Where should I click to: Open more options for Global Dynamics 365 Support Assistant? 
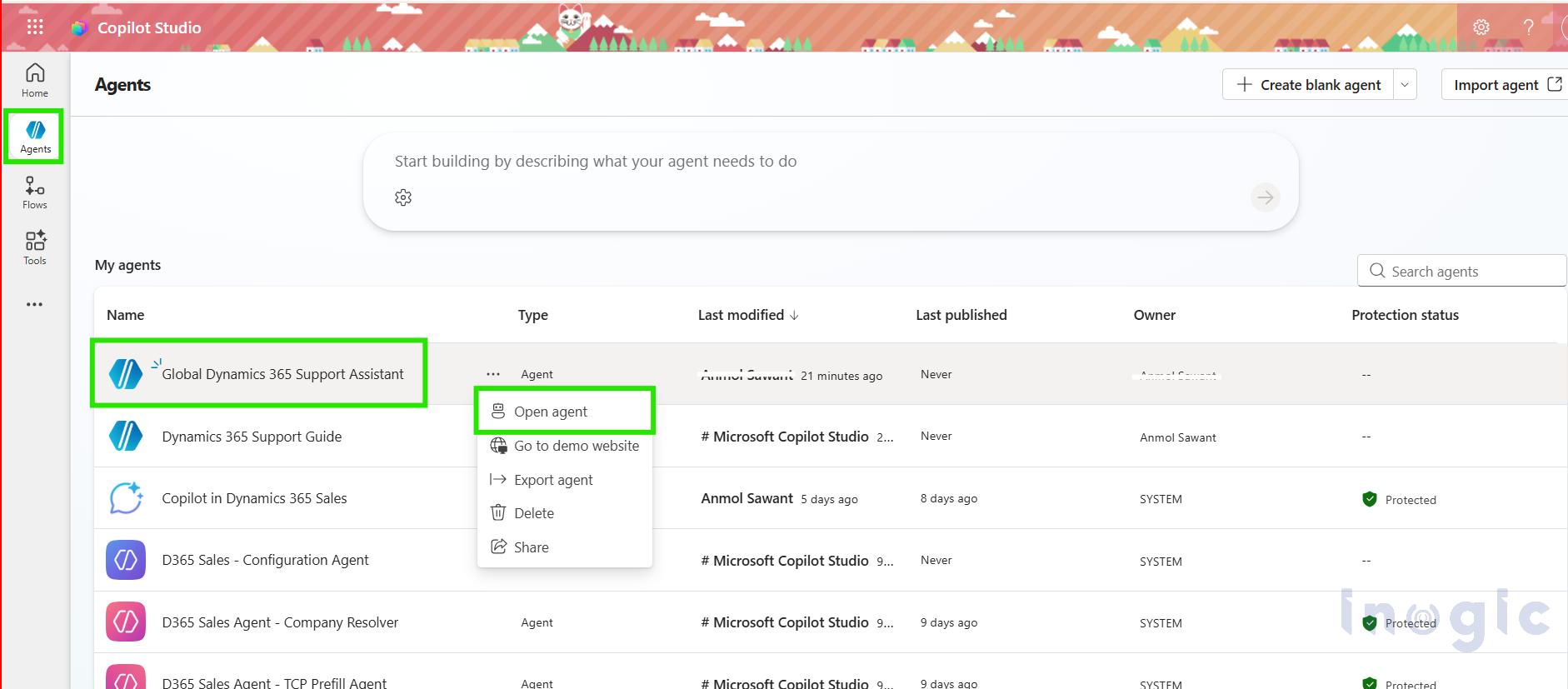tap(493, 374)
